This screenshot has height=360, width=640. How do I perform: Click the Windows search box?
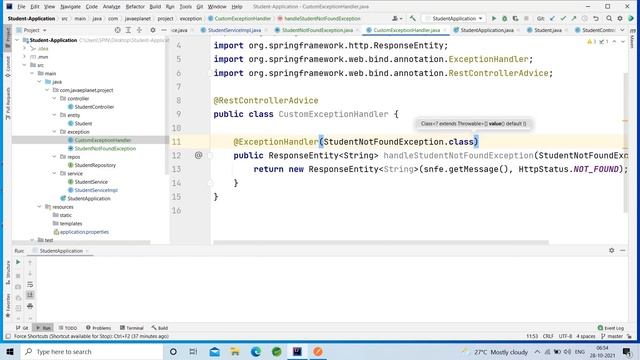click(92, 351)
